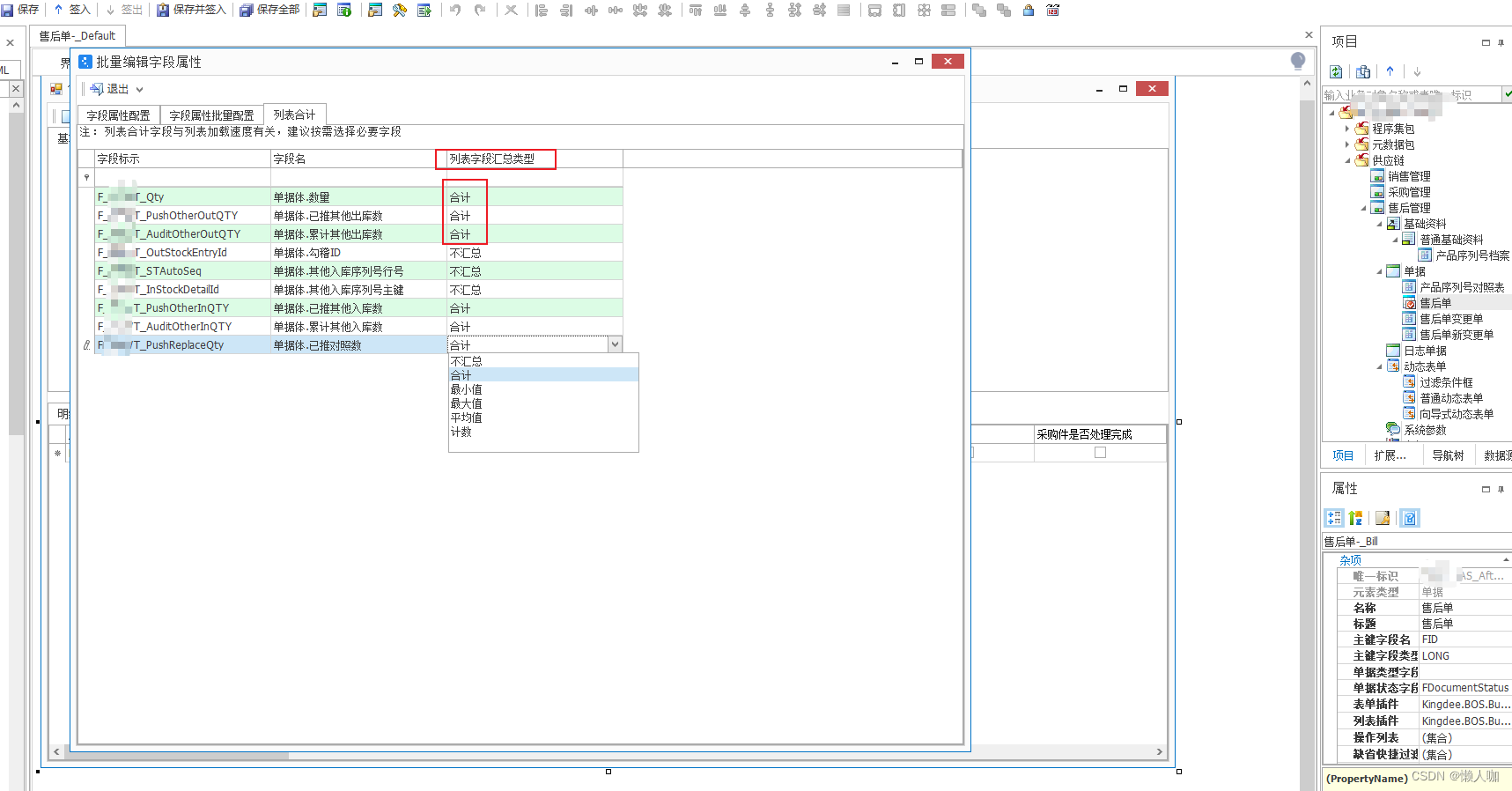Select highlighted 合计 in the dropdown list
Viewport: 1512px width, 791px height.
(x=543, y=375)
